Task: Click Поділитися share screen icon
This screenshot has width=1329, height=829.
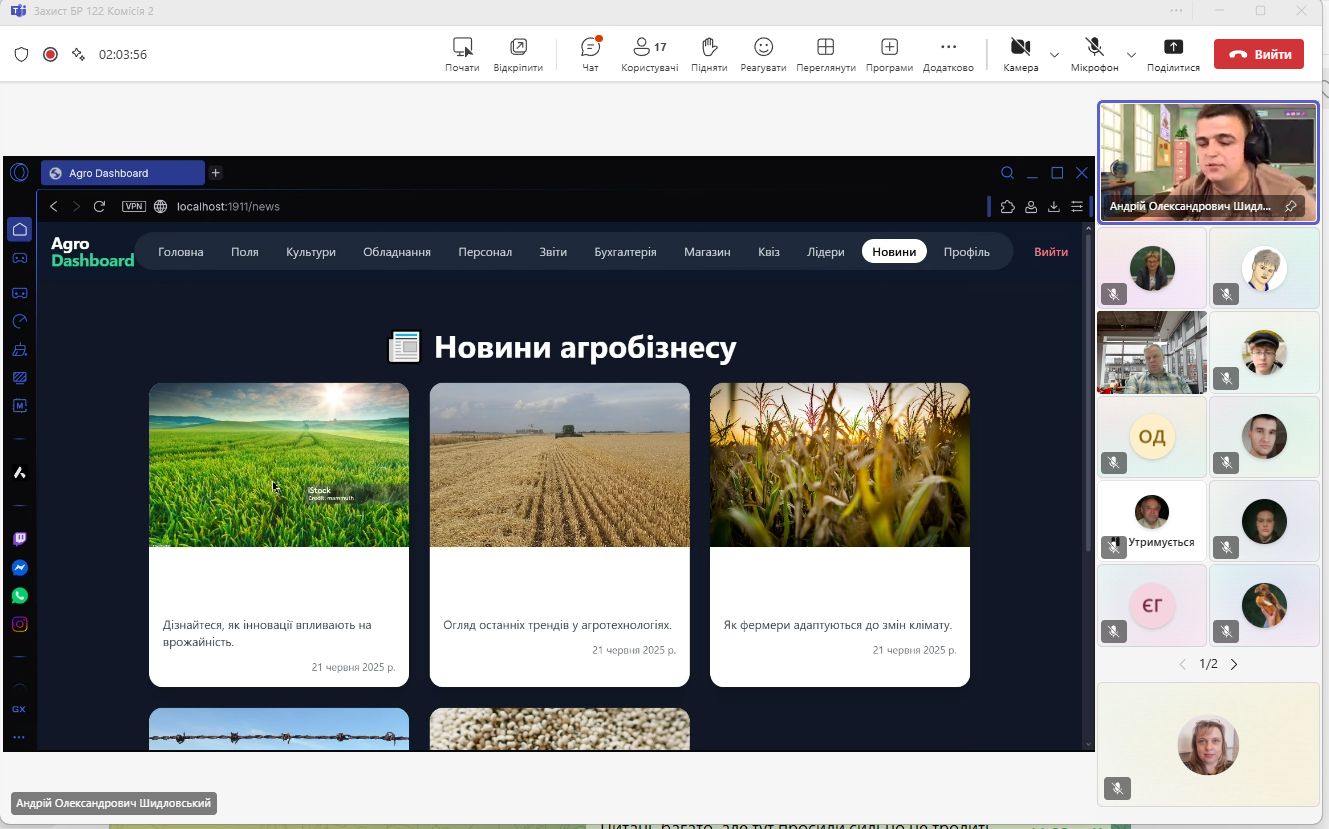Action: [1173, 54]
